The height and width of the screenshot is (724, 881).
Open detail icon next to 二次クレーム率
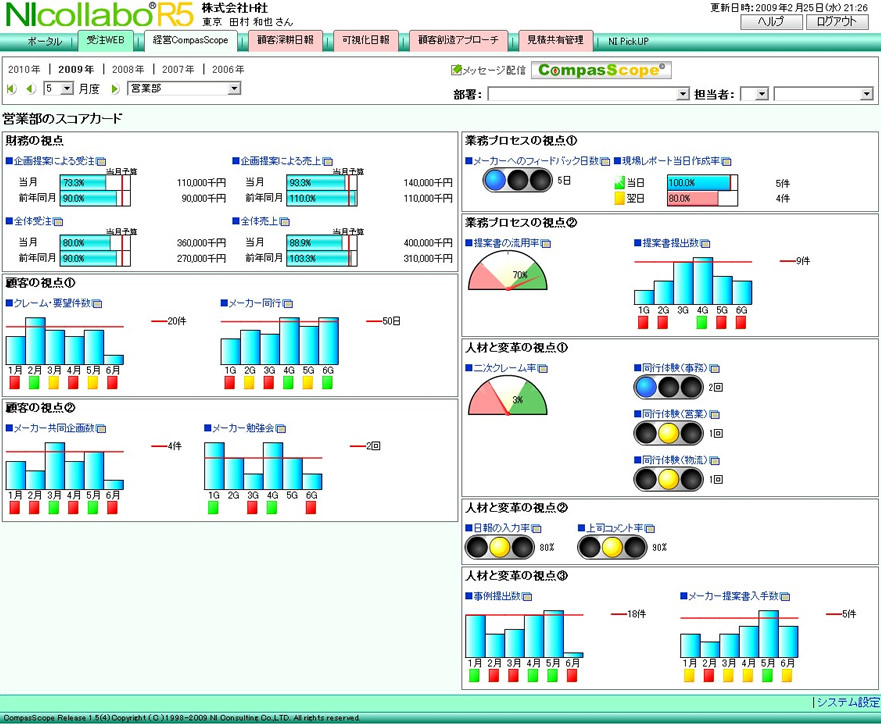(x=545, y=368)
